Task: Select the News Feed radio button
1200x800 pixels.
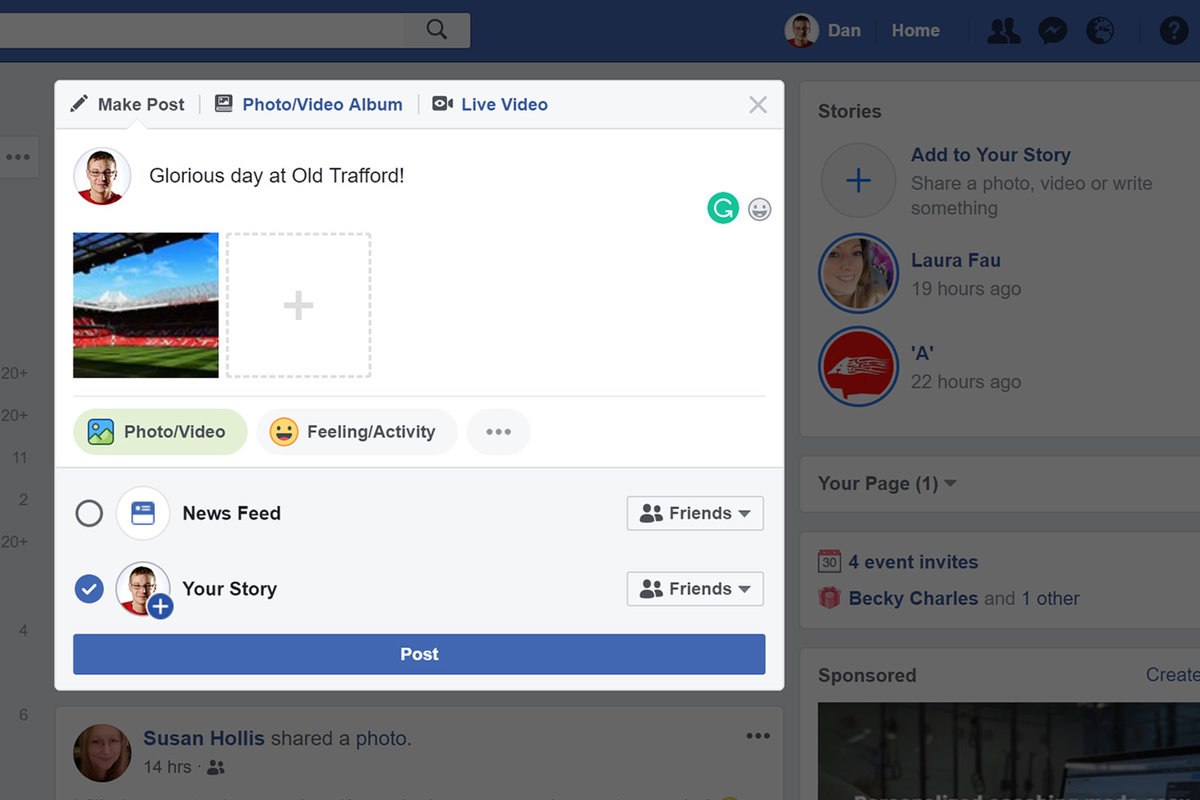Action: [89, 513]
